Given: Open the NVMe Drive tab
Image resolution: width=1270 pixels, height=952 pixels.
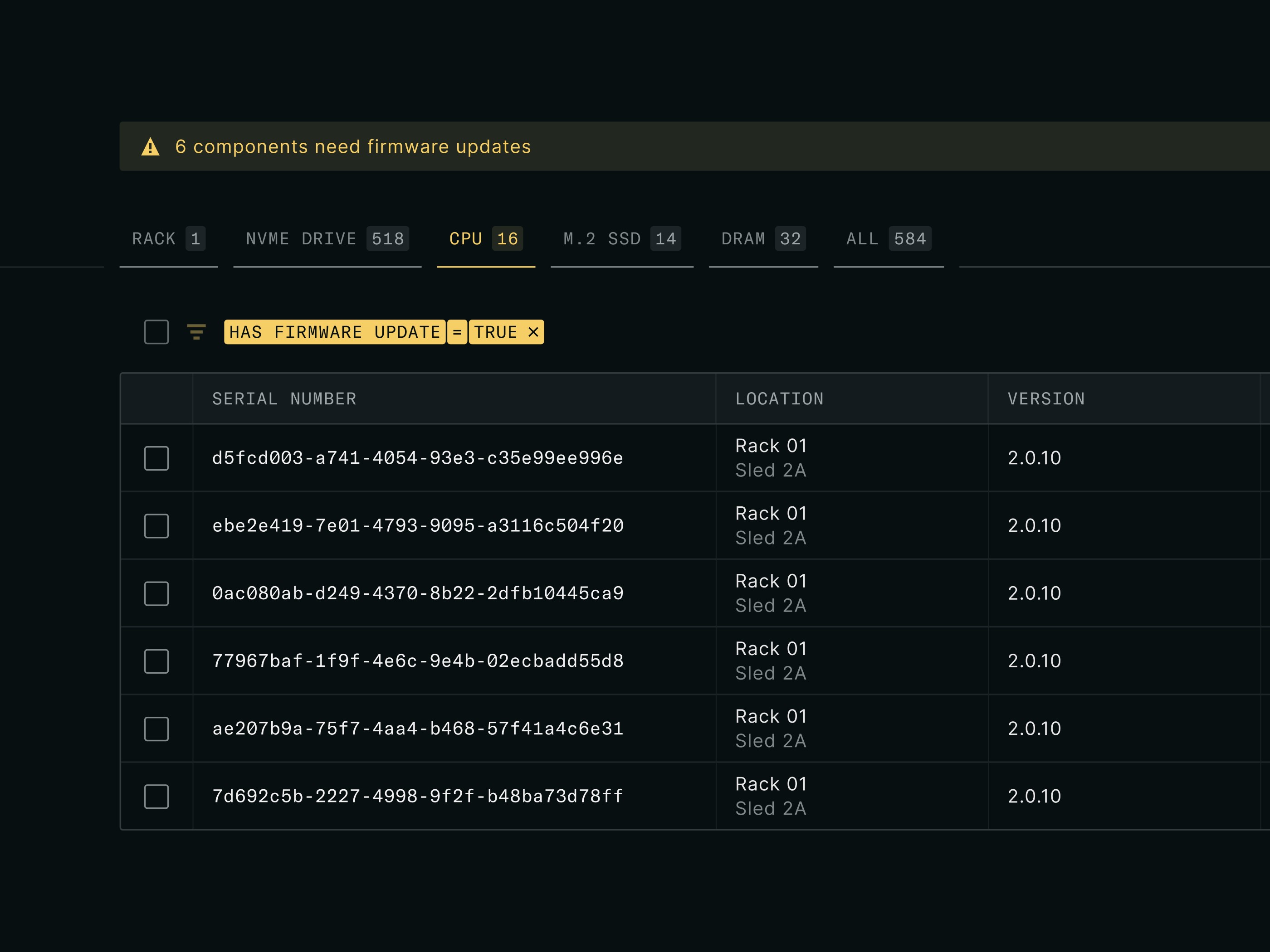Looking at the screenshot, I should coord(327,239).
